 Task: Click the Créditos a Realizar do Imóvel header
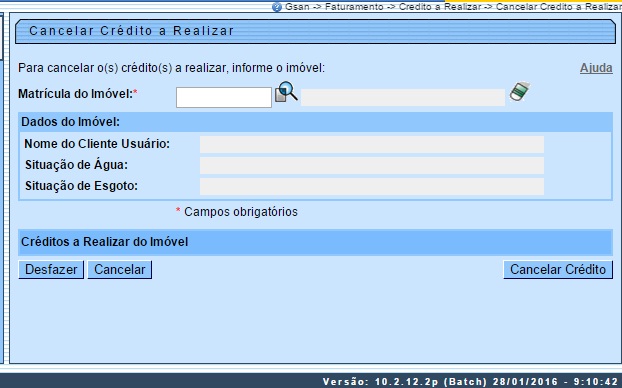click(315, 242)
